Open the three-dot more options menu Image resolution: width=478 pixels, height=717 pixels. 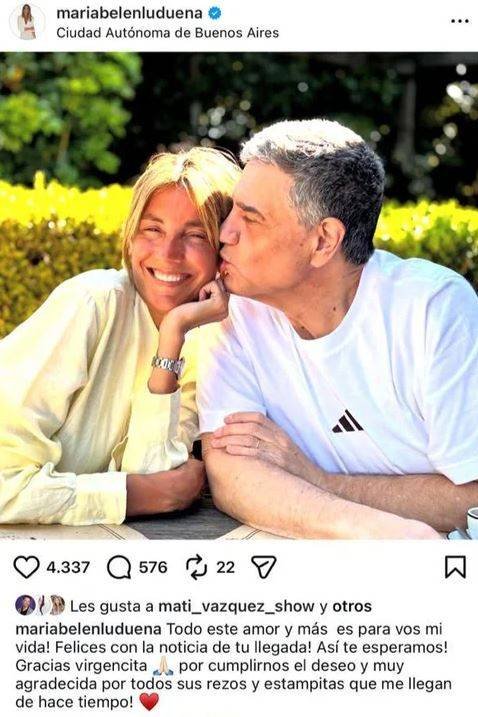click(459, 21)
